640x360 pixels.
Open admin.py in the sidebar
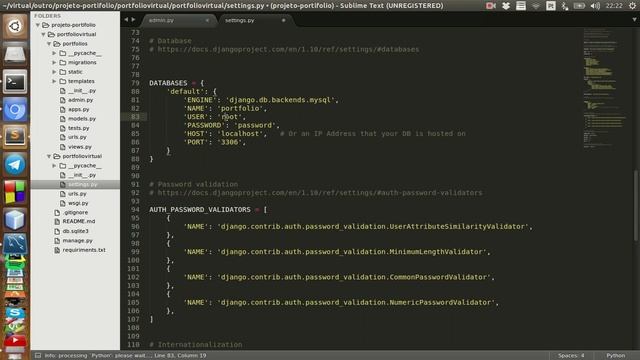point(80,100)
